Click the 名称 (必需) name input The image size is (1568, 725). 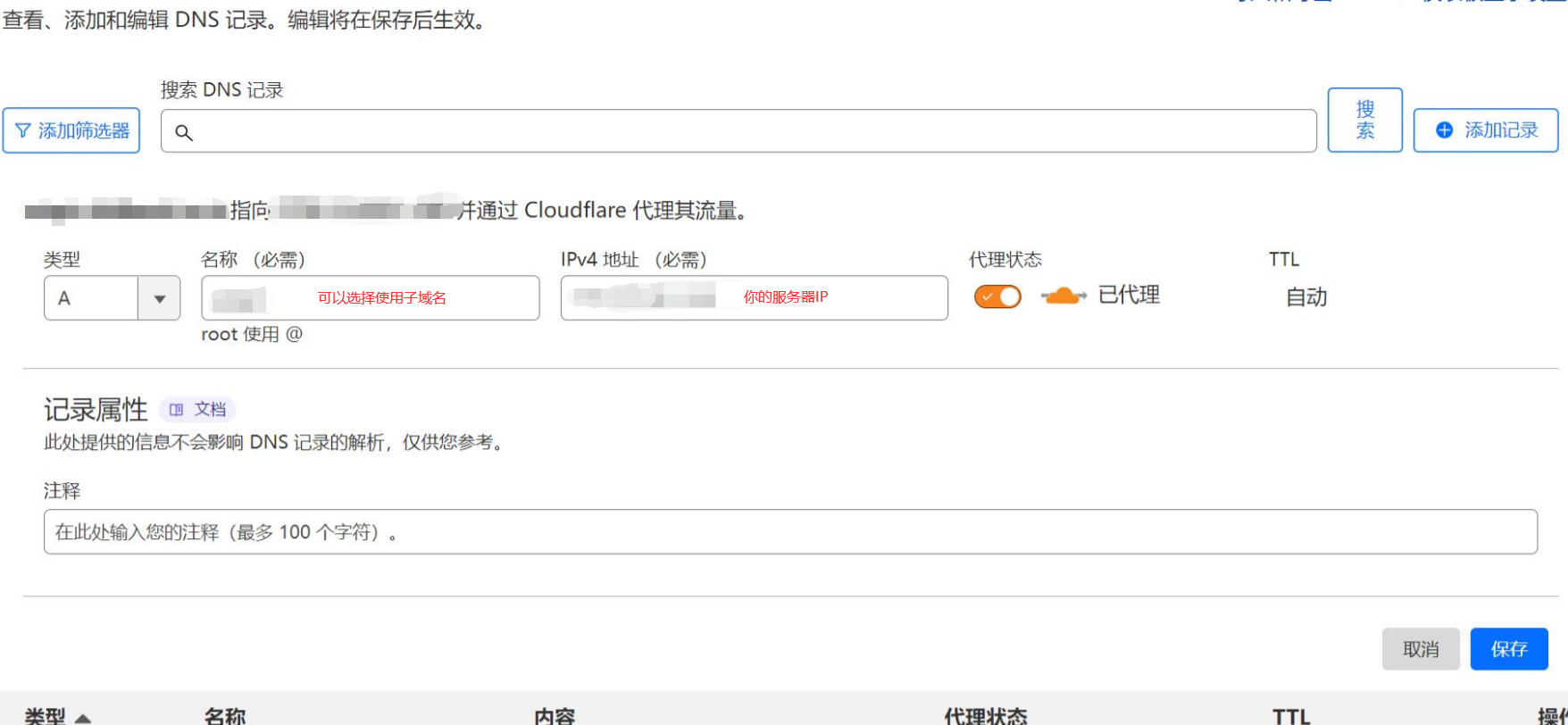pyautogui.click(x=370, y=298)
